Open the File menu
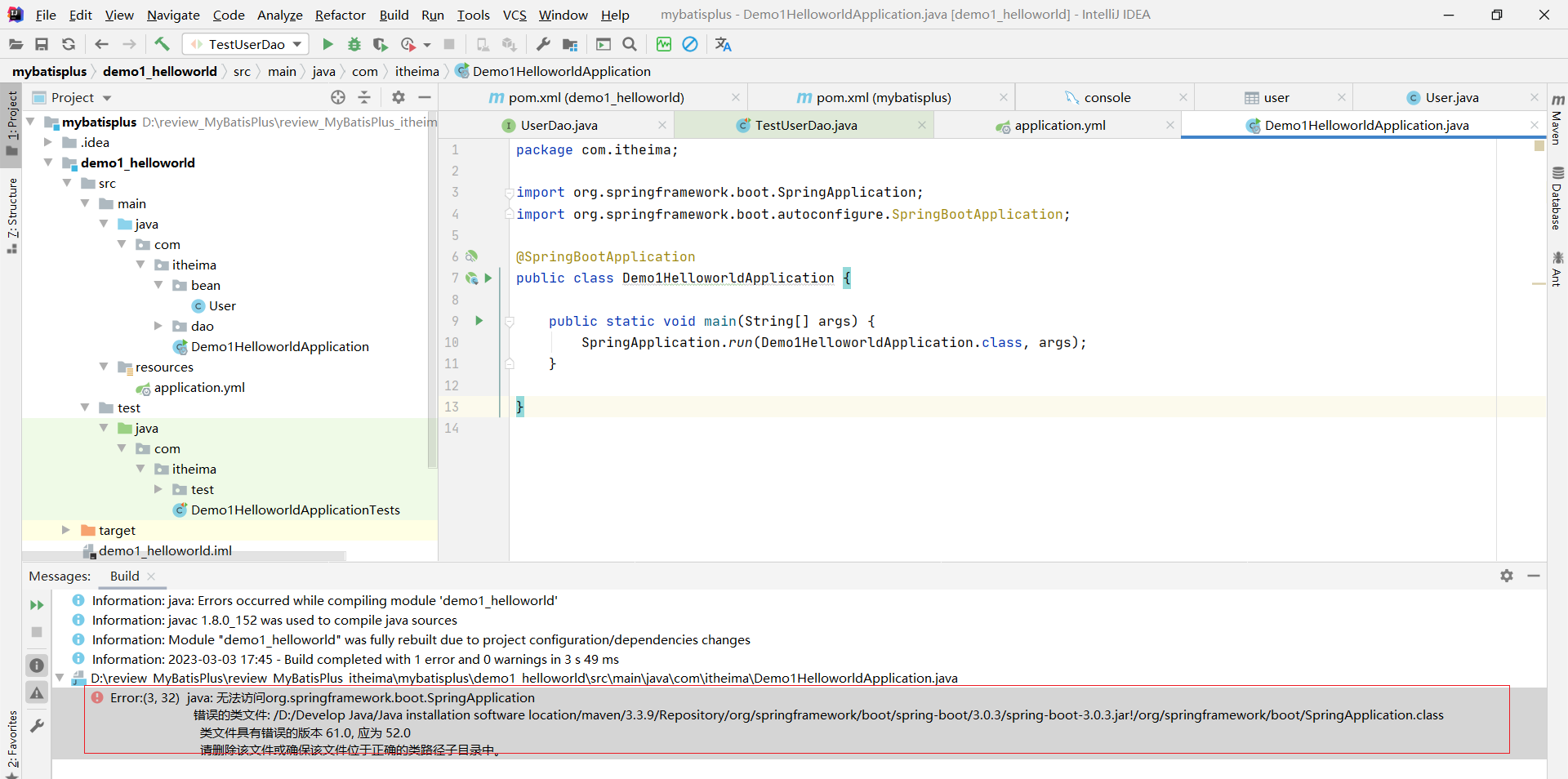 pyautogui.click(x=46, y=15)
